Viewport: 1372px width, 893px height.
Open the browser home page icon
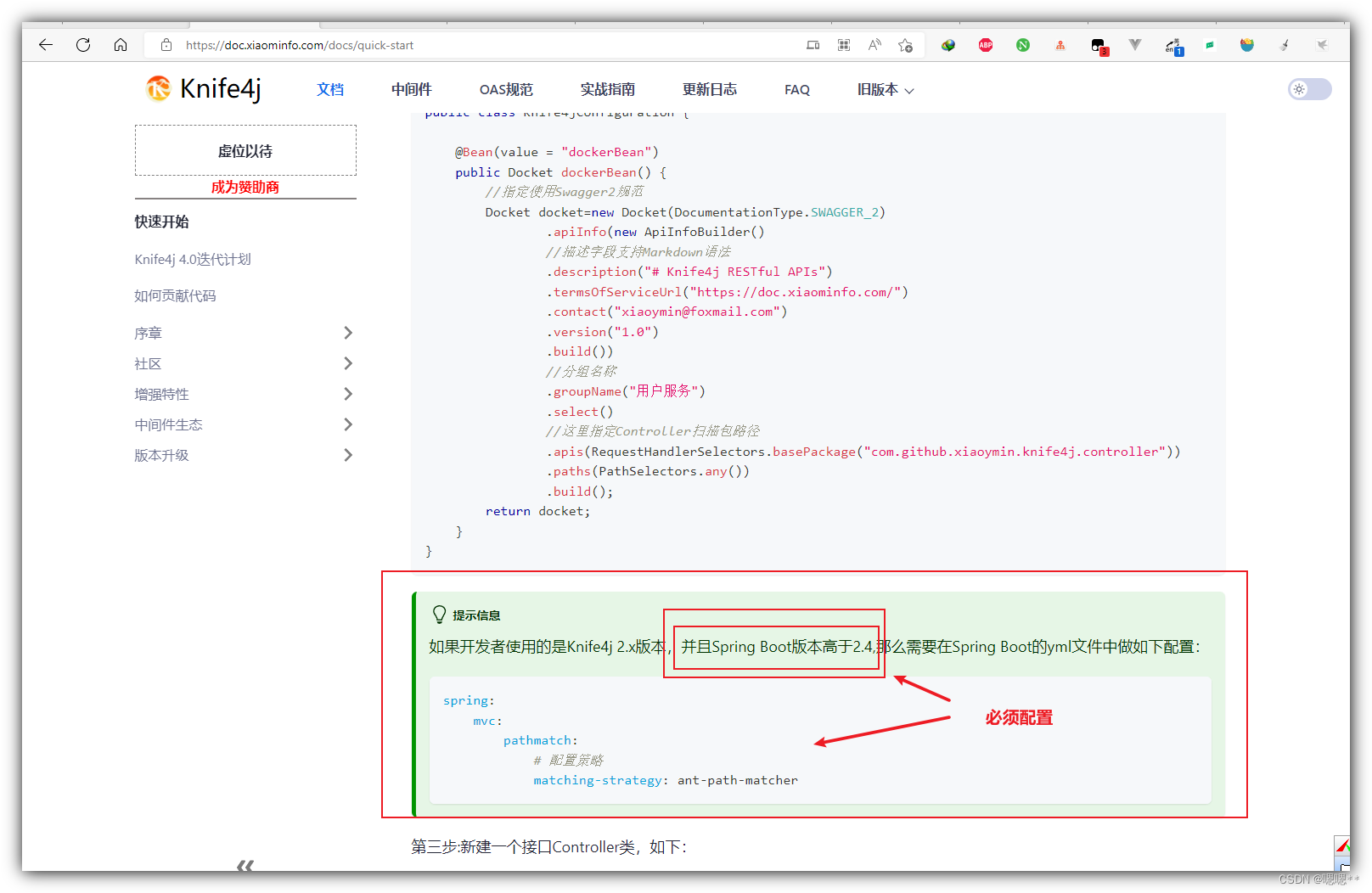coord(121,45)
